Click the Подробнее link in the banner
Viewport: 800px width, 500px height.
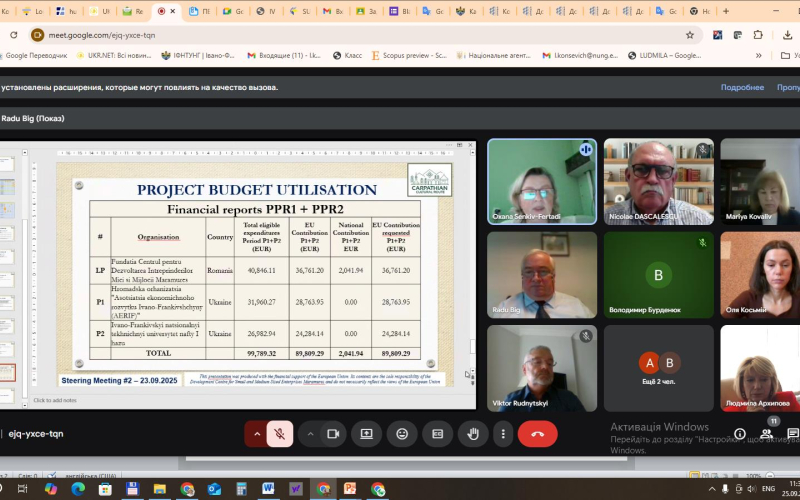(x=742, y=87)
